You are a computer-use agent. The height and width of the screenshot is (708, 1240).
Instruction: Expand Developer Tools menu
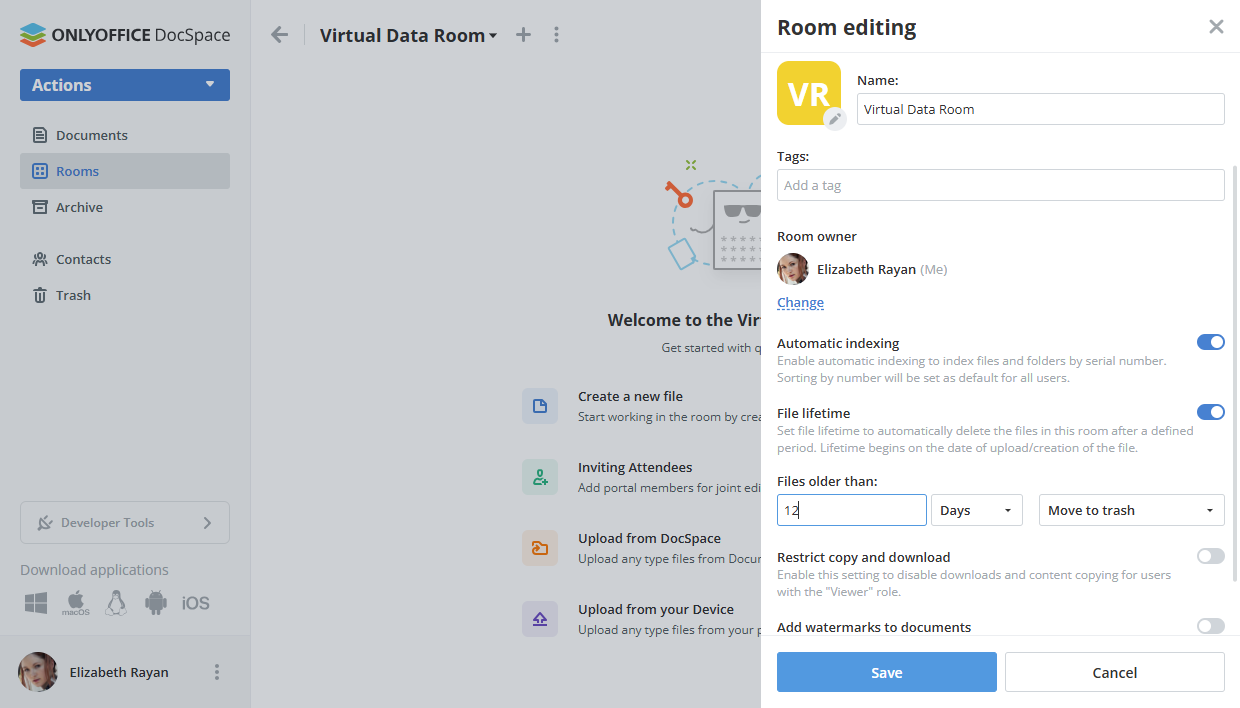click(x=125, y=522)
